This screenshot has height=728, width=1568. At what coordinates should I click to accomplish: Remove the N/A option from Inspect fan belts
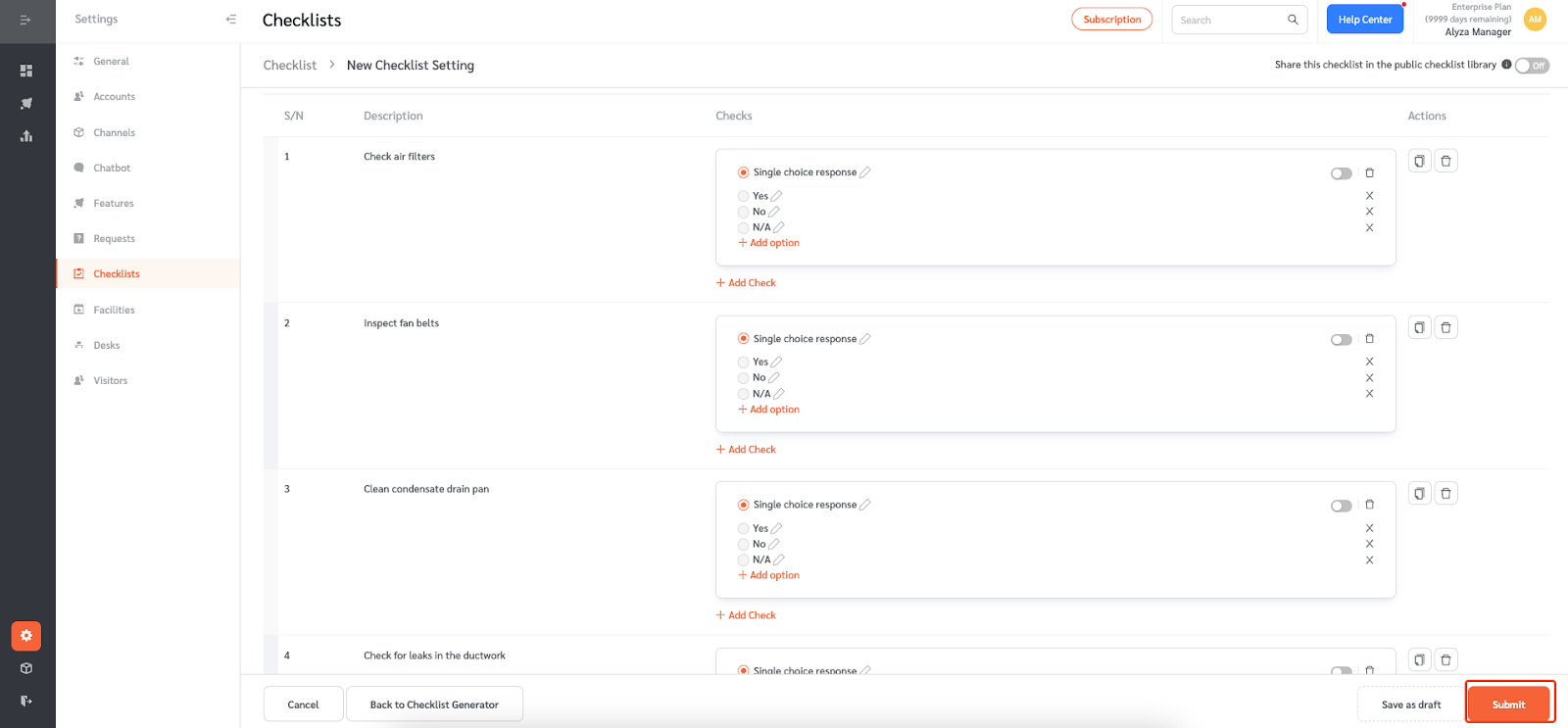[1370, 394]
